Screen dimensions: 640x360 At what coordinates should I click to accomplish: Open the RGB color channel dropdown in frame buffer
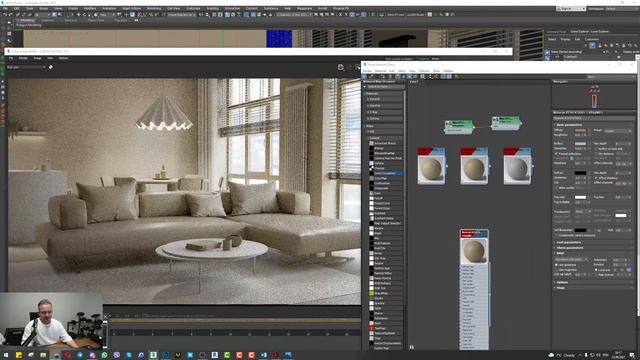click(x=26, y=67)
